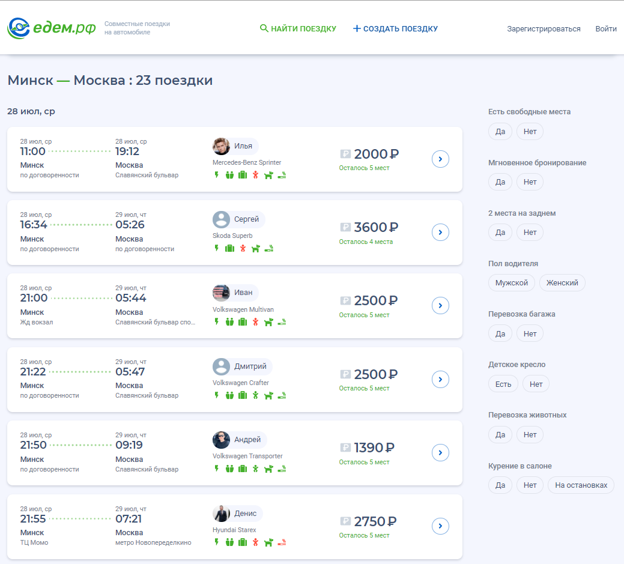Expand Сергей's trip with arrow button
624x564 pixels.
coord(440,232)
